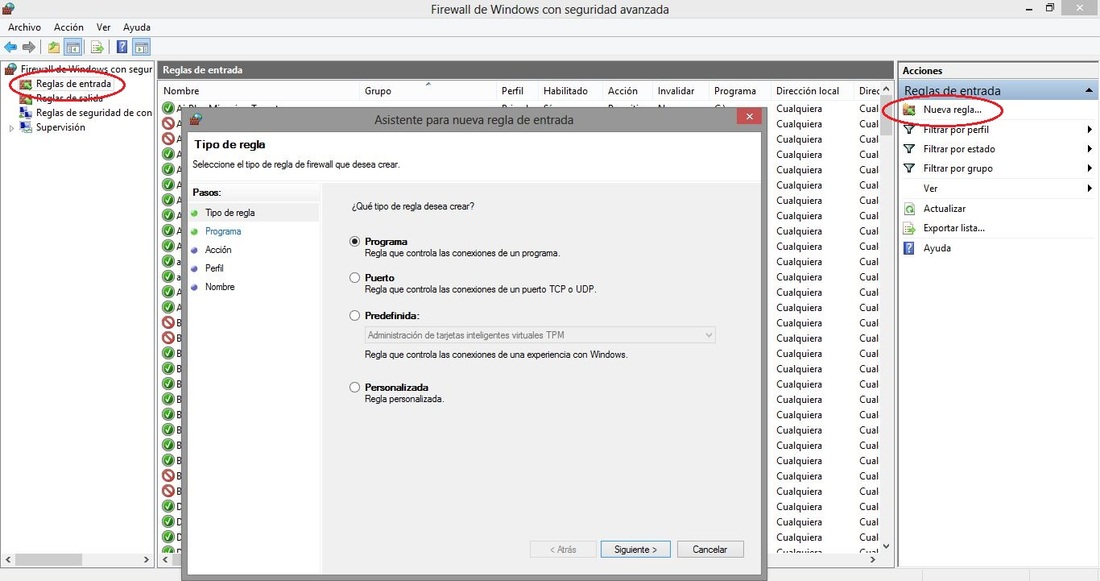1100x581 pixels.
Task: Select the Predefinida rule type radio button
Action: (355, 316)
